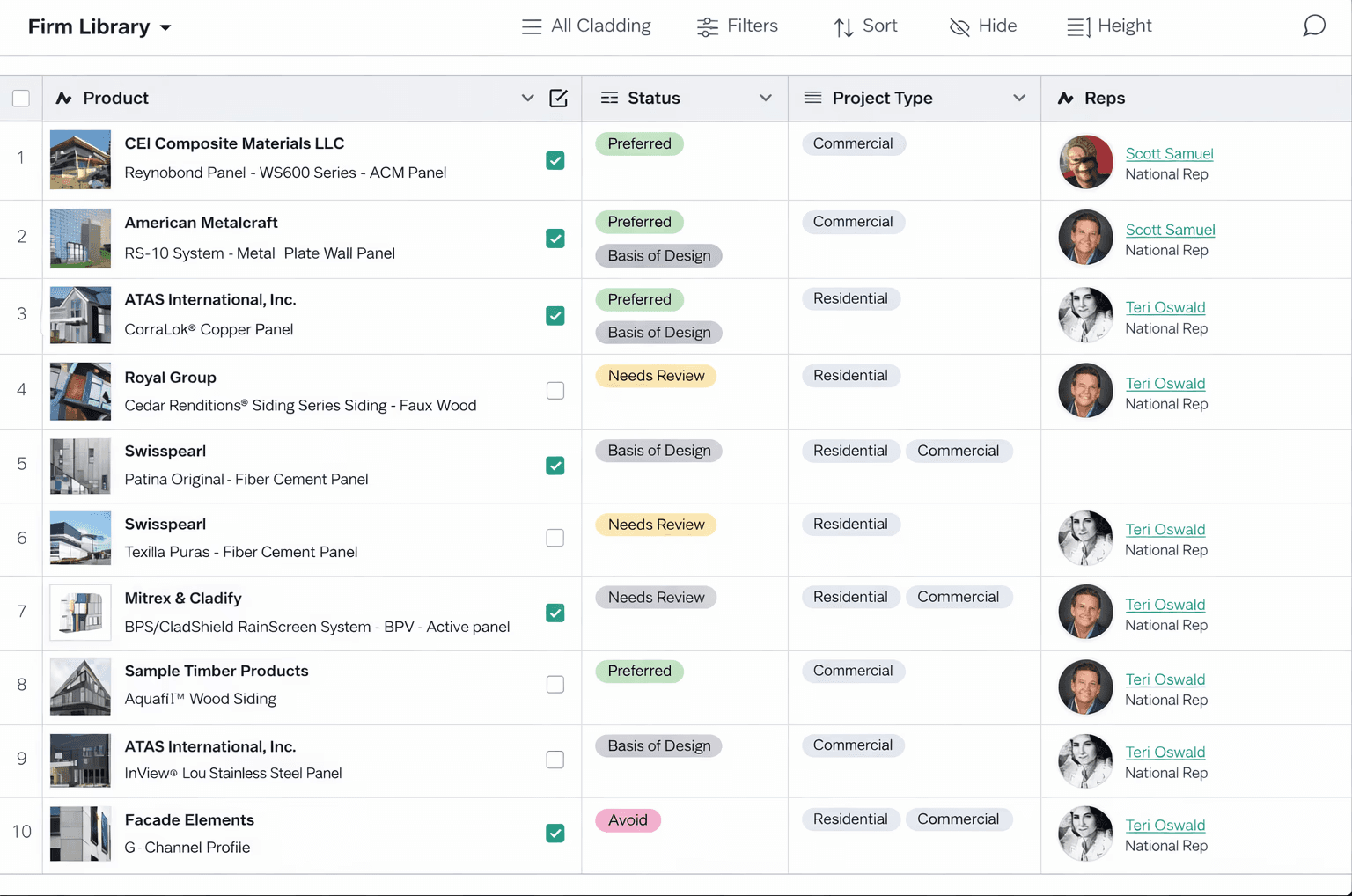The height and width of the screenshot is (896, 1352).
Task: Uncheck the Mitrex & Cladify checkbox
Action: (x=555, y=613)
